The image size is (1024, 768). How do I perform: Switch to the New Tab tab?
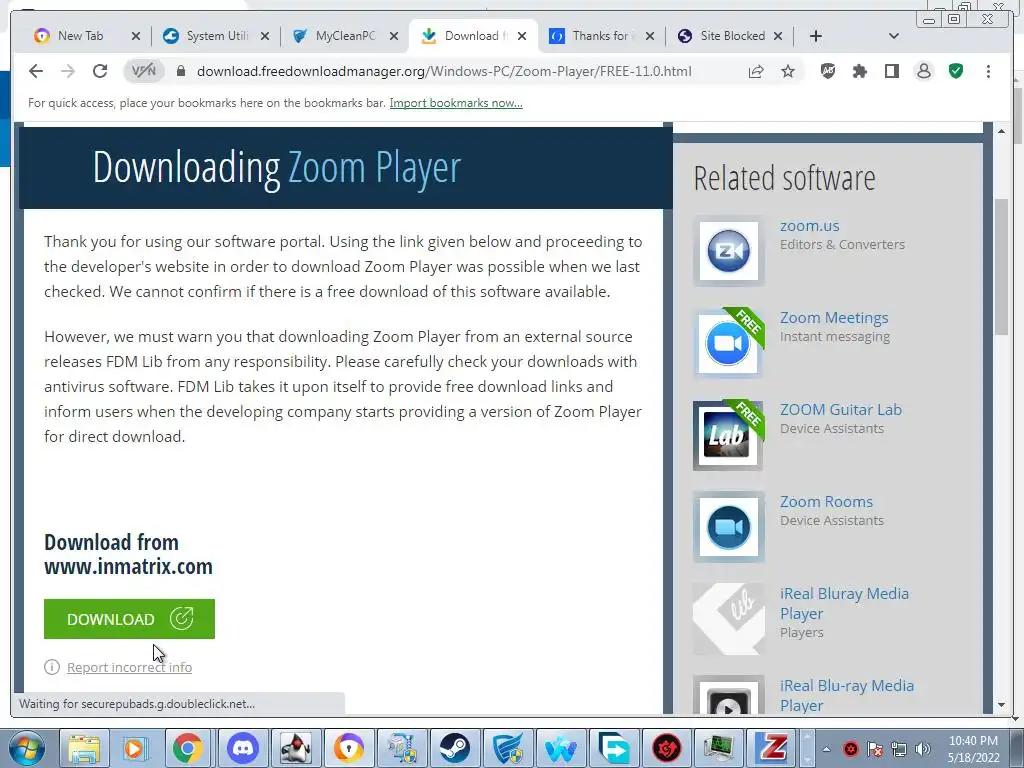80,36
